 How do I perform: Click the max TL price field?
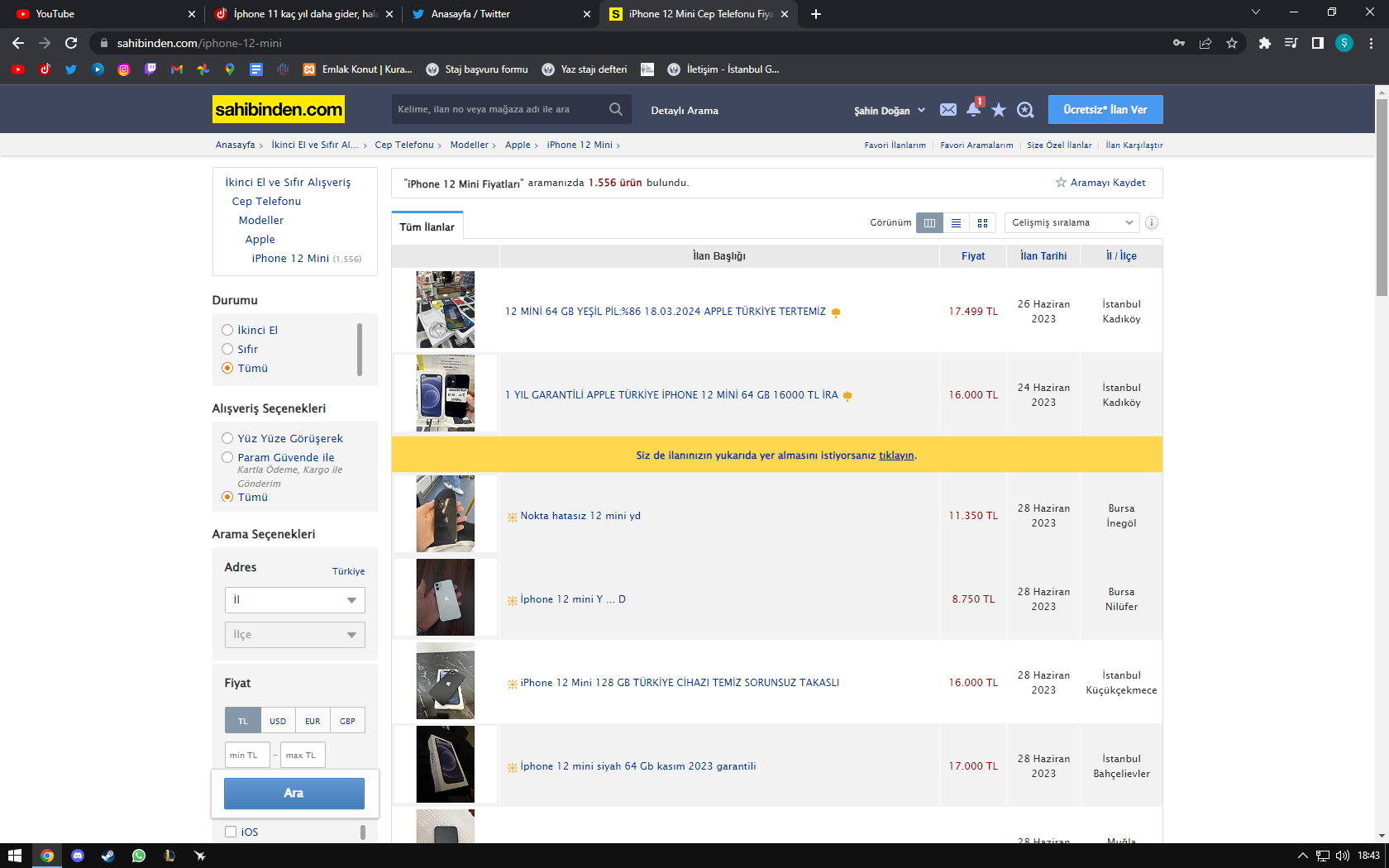[x=303, y=755]
